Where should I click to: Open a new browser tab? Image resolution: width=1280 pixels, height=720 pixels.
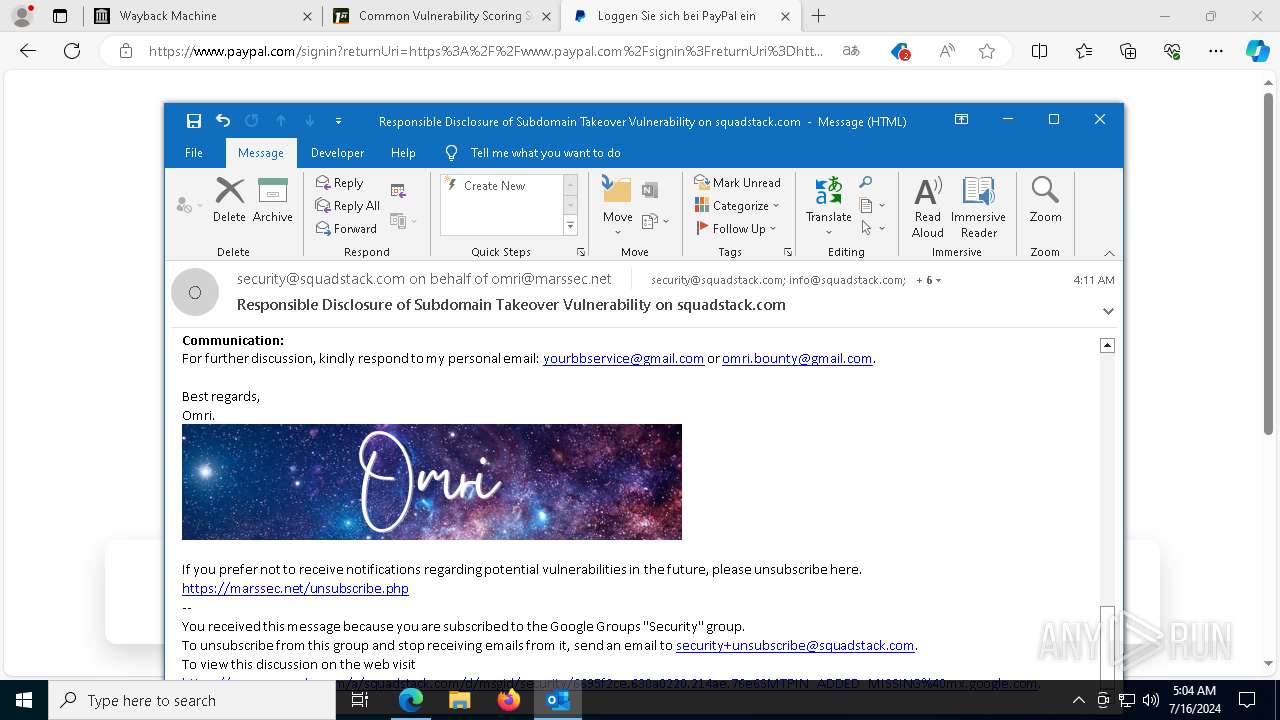pos(818,16)
